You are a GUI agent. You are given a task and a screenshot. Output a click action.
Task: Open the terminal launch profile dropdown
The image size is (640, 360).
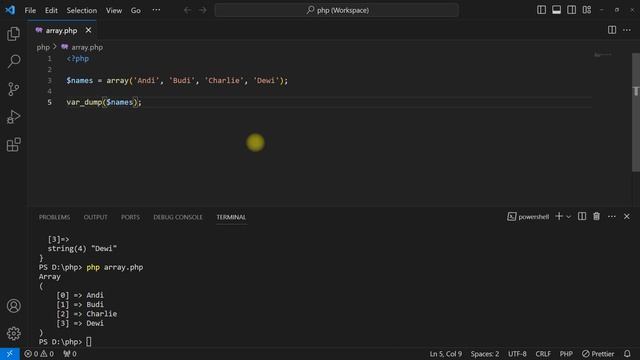[x=568, y=217]
